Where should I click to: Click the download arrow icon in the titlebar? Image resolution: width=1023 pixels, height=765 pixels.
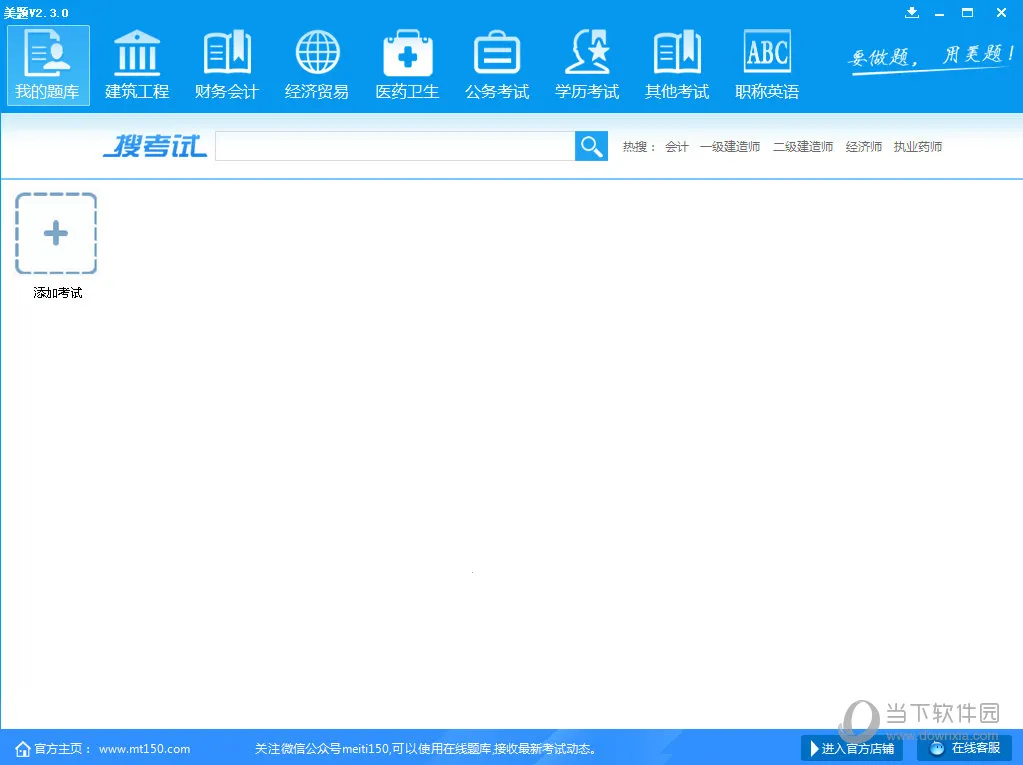tap(911, 13)
